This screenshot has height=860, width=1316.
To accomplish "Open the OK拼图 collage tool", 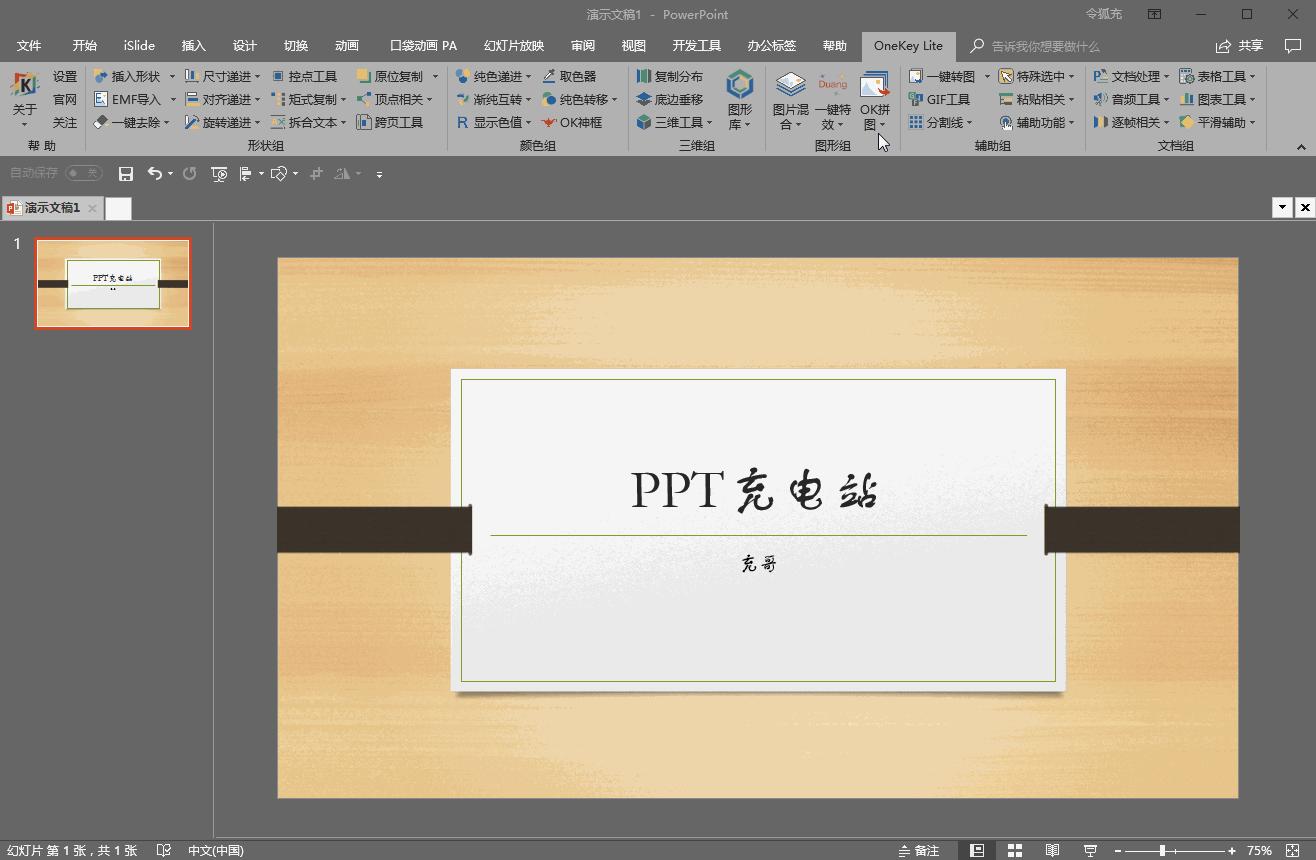I will click(874, 99).
